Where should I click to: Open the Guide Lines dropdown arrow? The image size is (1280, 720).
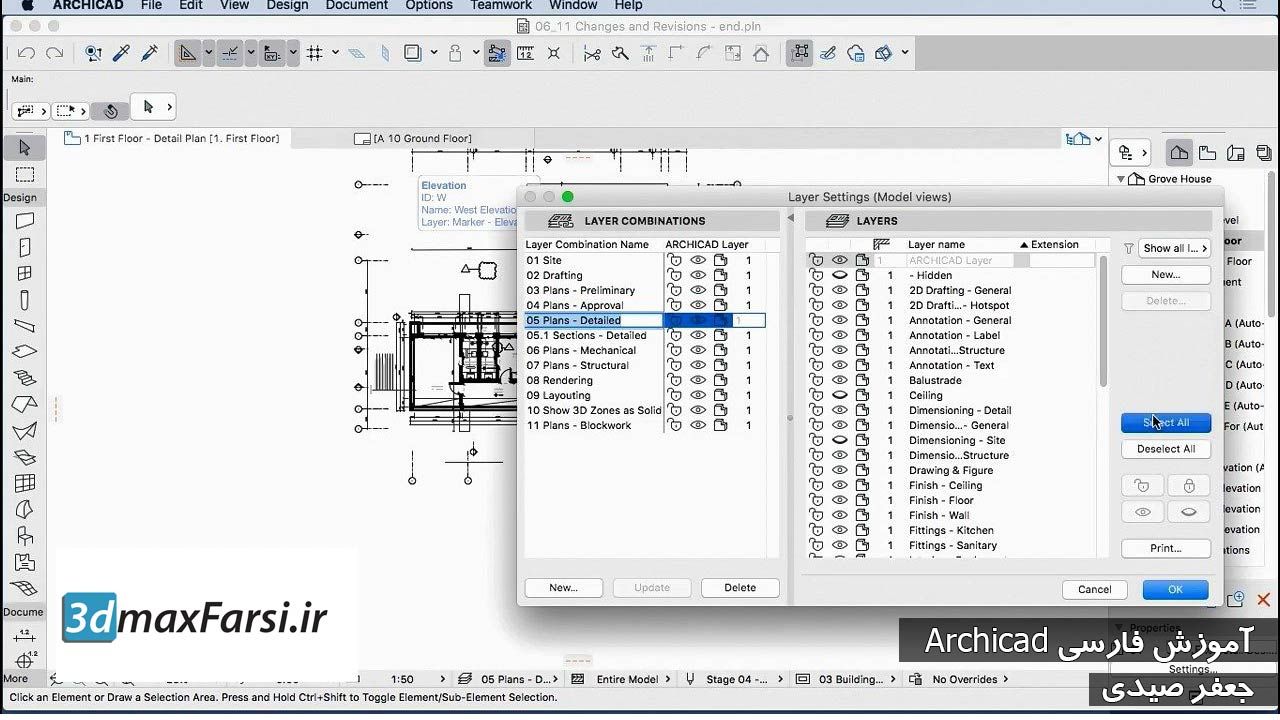tap(208, 53)
